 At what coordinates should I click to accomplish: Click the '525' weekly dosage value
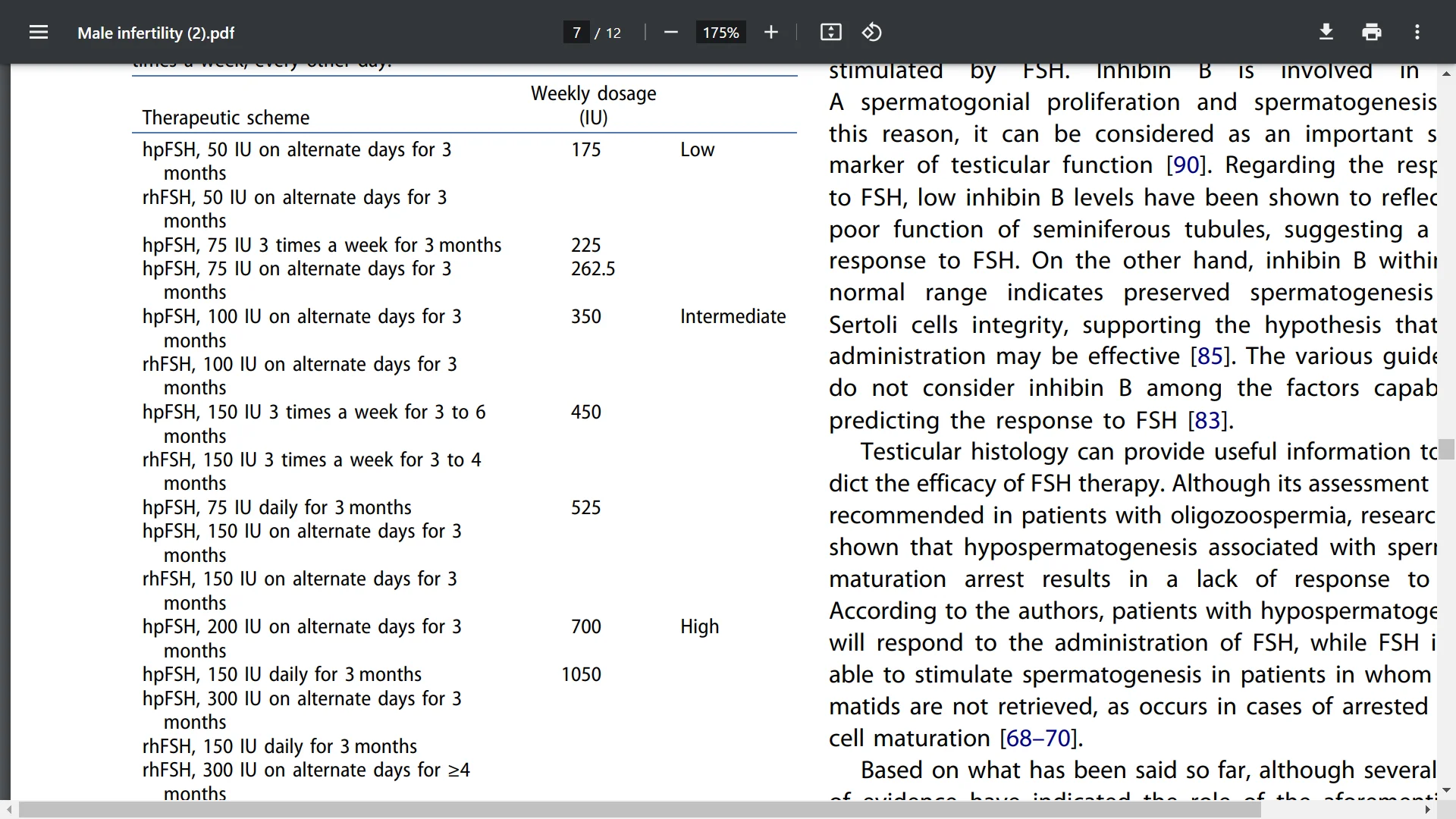click(586, 507)
